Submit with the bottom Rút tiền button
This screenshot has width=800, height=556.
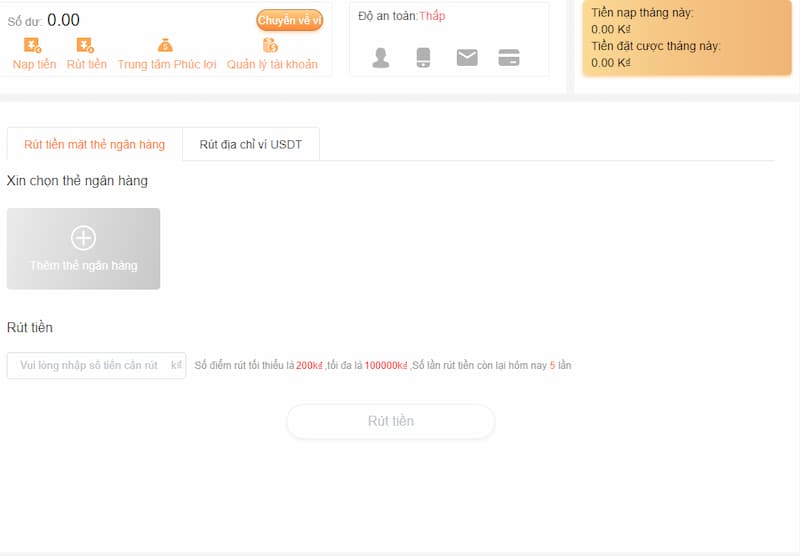(390, 421)
